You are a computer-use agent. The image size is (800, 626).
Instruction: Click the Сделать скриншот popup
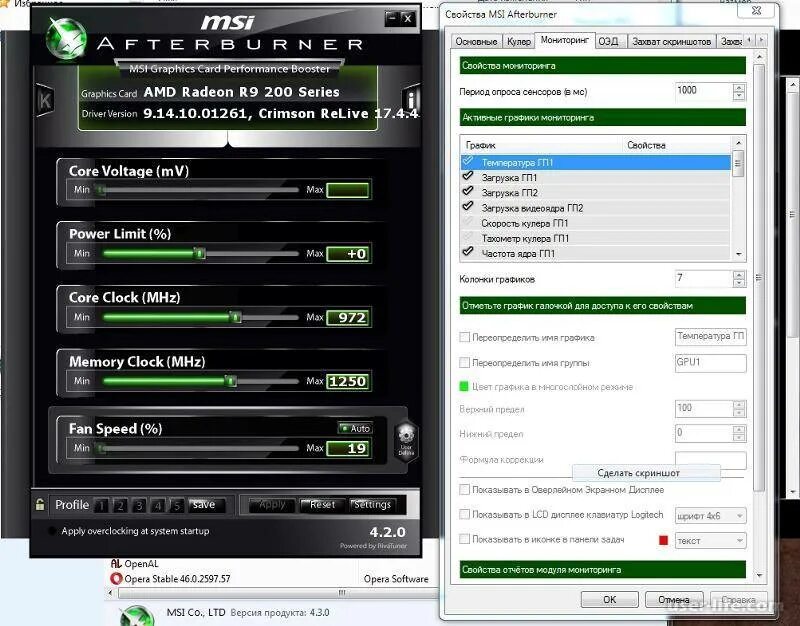(646, 473)
